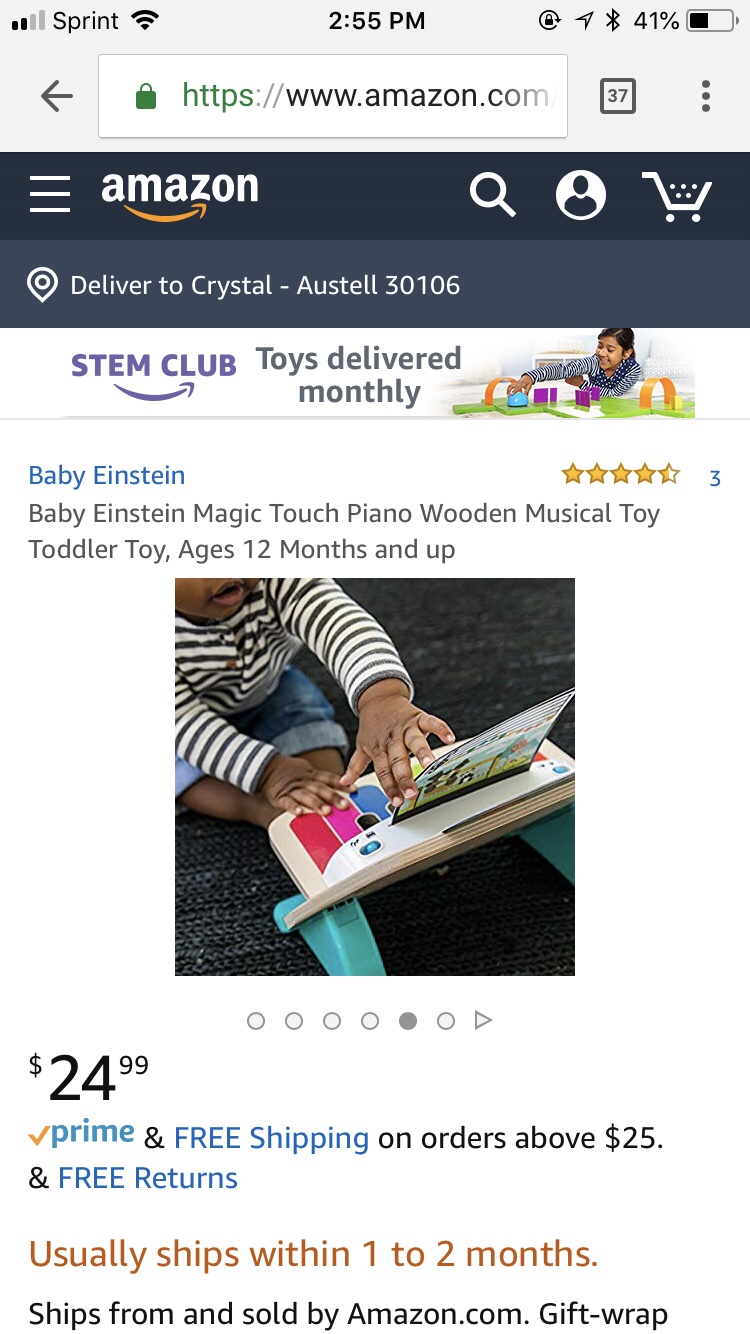This screenshot has height=1334, width=750.
Task: Select the first image carousel dot
Action: 256,1021
